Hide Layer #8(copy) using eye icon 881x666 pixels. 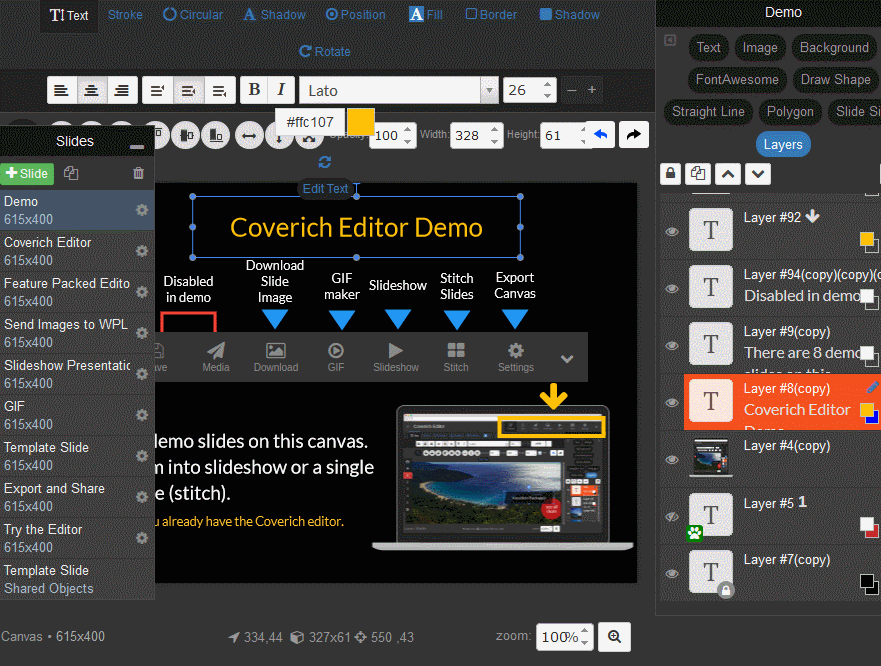coord(672,402)
